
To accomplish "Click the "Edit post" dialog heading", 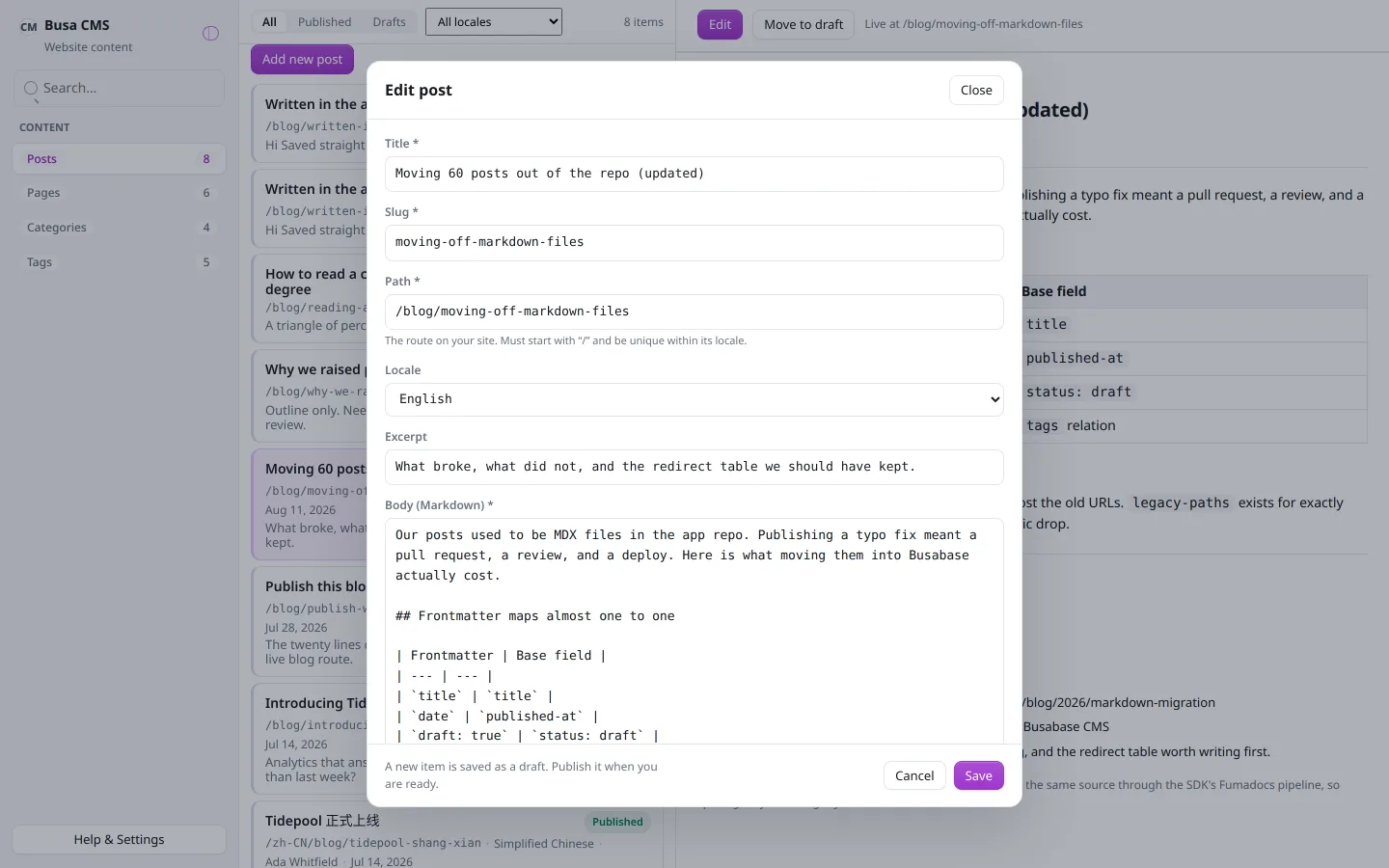I will (x=419, y=91).
